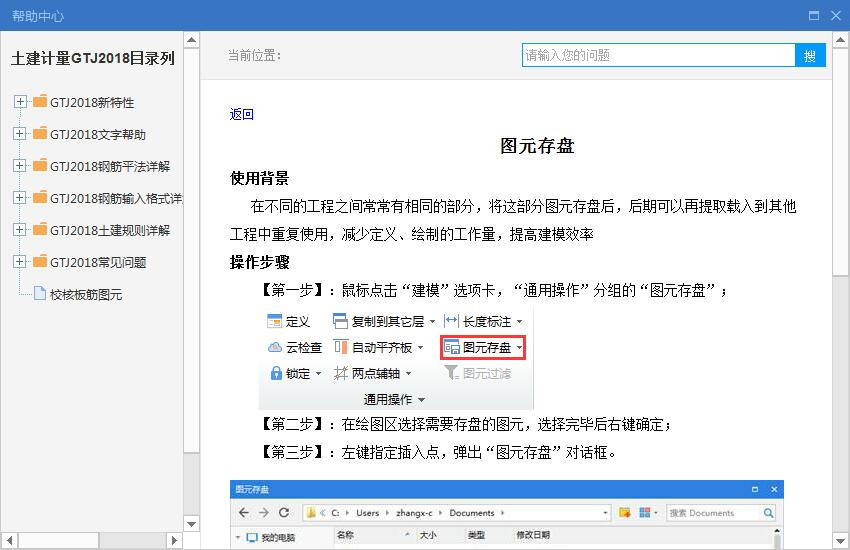Expand the GTJ2018钢筋平法详解 tree node

click(20, 166)
